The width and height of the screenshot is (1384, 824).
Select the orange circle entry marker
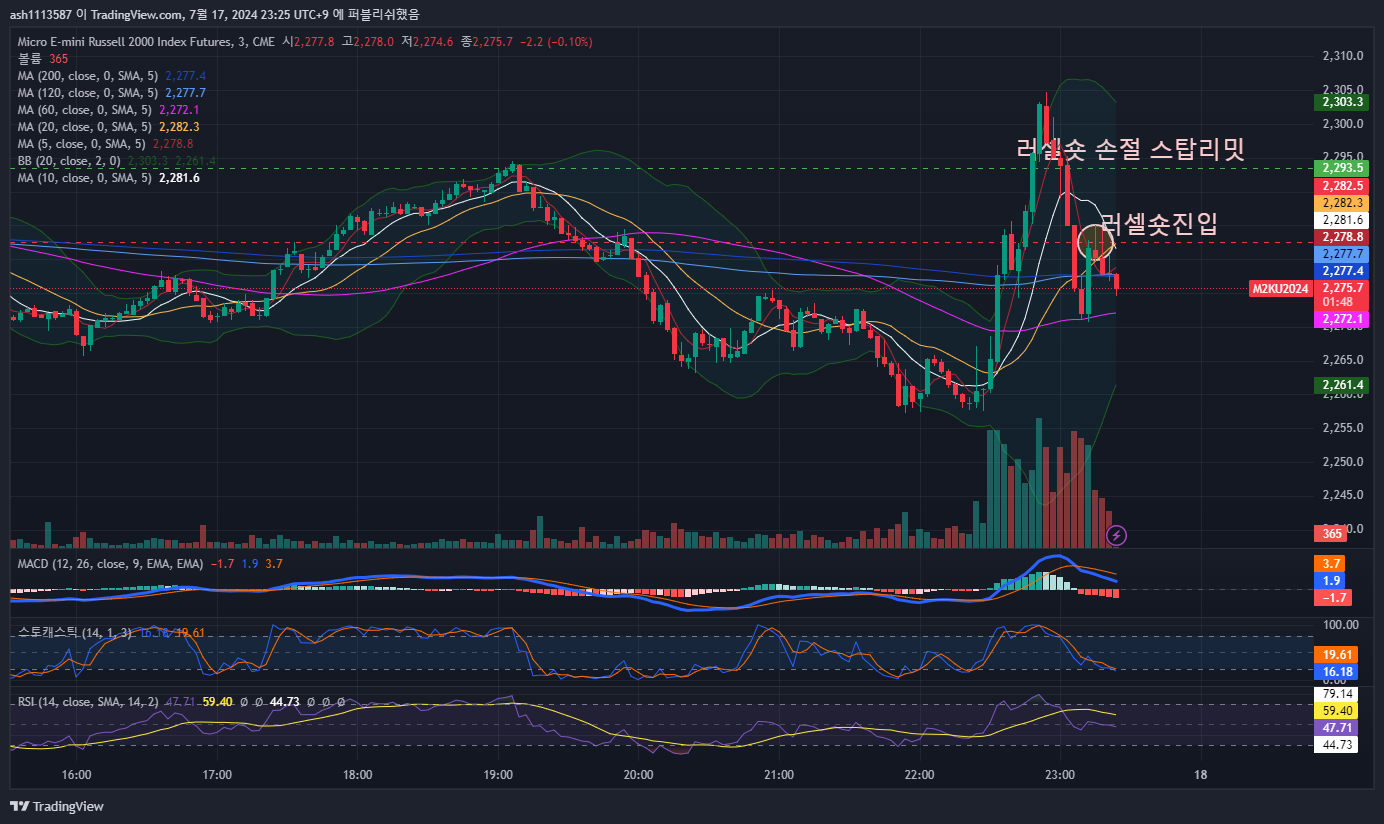coord(1095,241)
